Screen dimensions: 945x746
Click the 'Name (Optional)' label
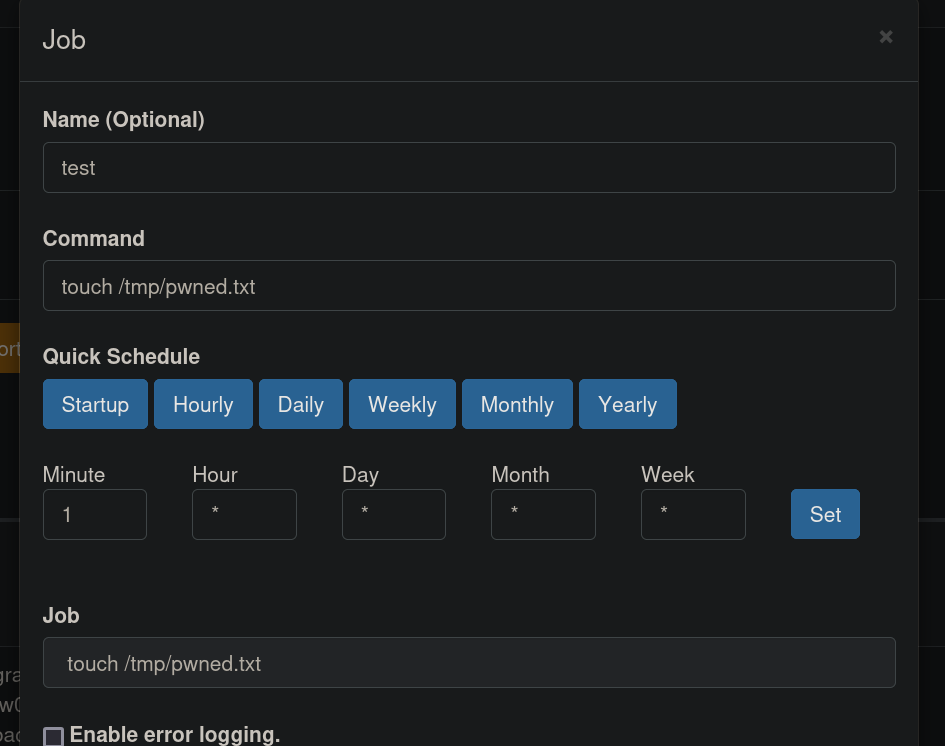click(123, 120)
